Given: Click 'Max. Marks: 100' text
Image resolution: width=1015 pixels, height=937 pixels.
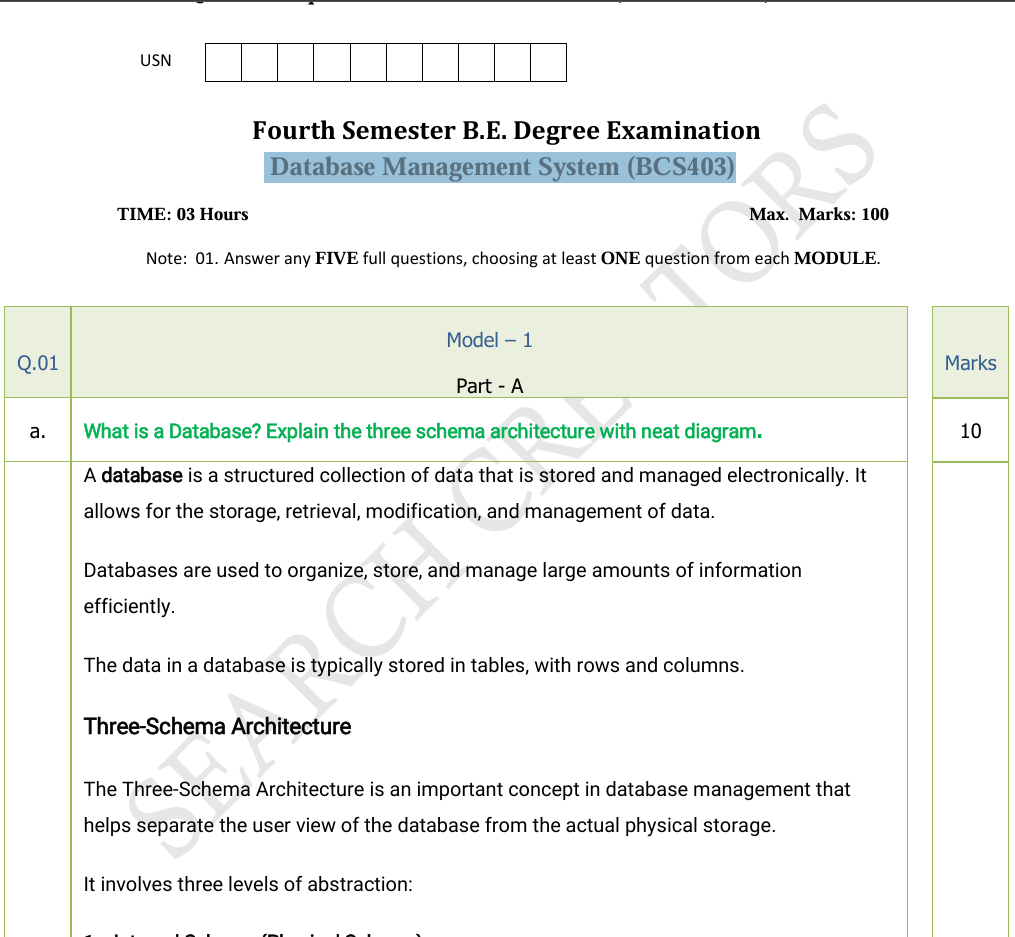Looking at the screenshot, I should click(x=819, y=214).
